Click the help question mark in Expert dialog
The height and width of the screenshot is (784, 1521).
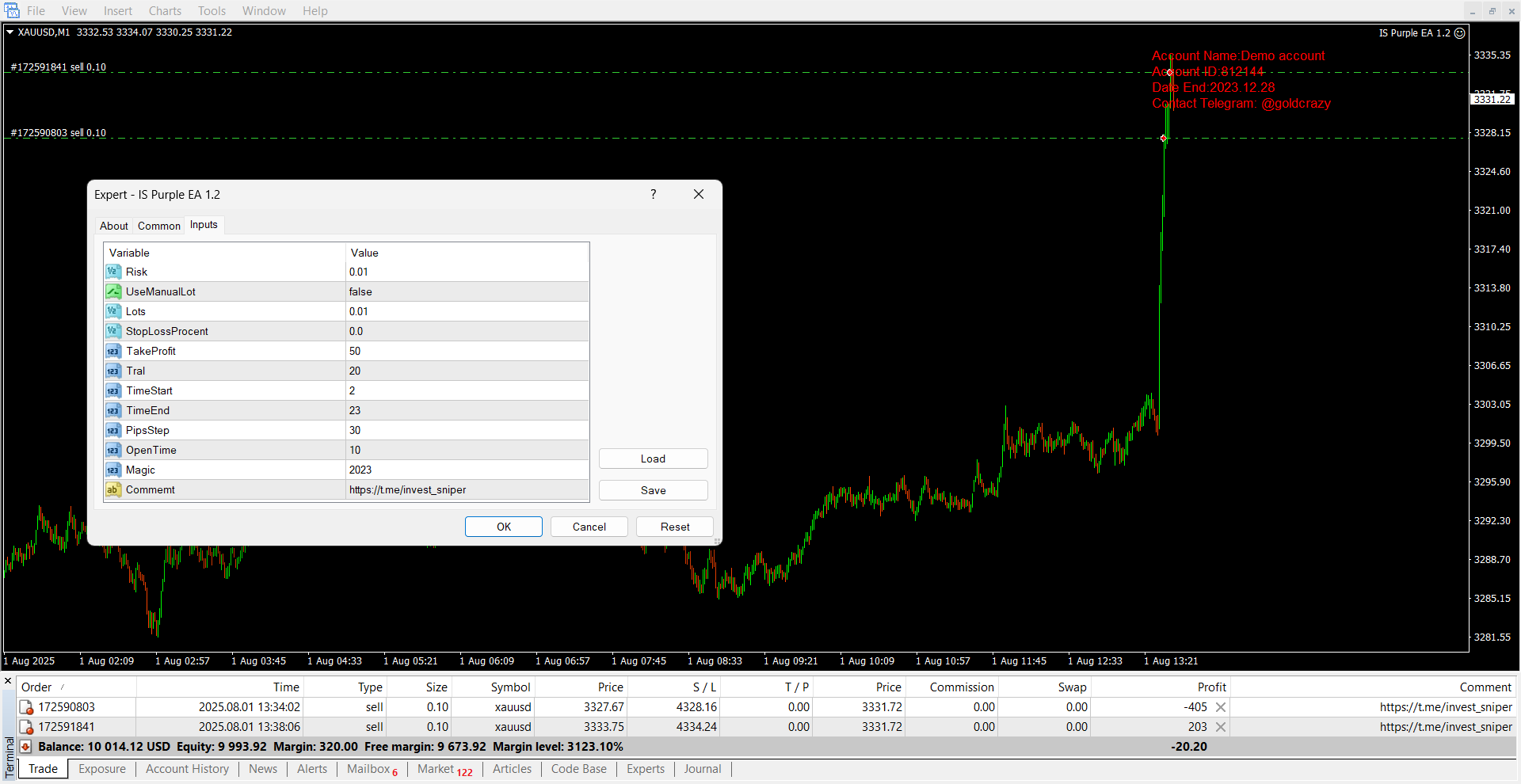tap(653, 195)
